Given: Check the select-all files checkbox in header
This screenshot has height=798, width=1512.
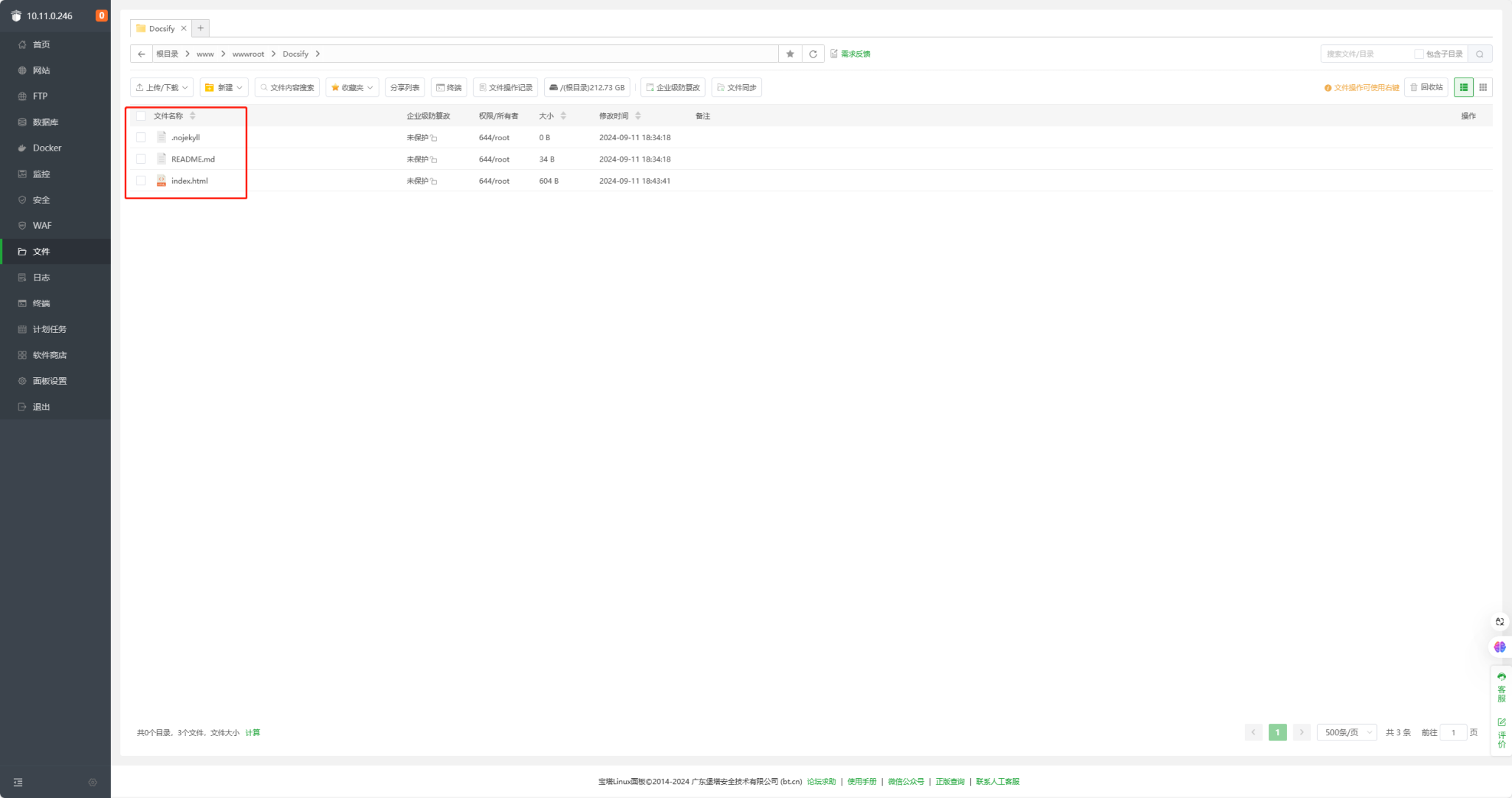Looking at the screenshot, I should point(141,116).
